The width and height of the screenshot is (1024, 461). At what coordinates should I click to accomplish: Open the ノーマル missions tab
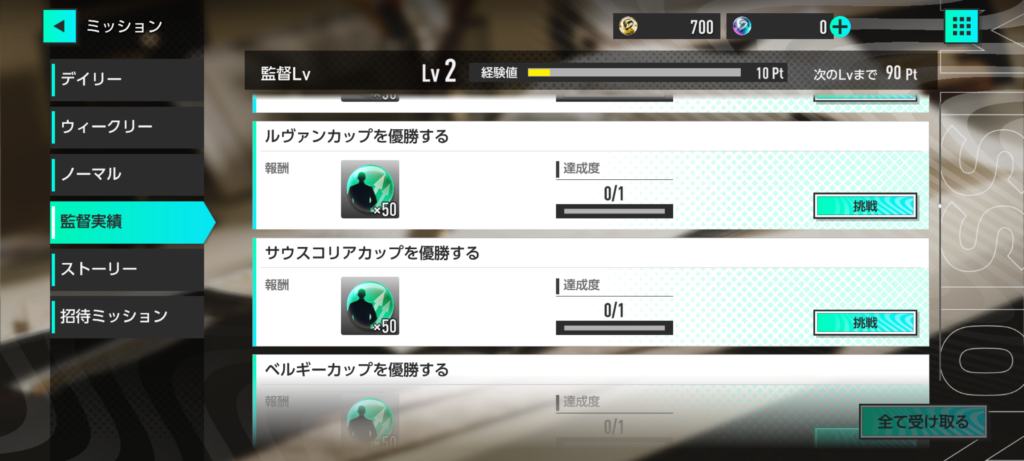point(127,174)
